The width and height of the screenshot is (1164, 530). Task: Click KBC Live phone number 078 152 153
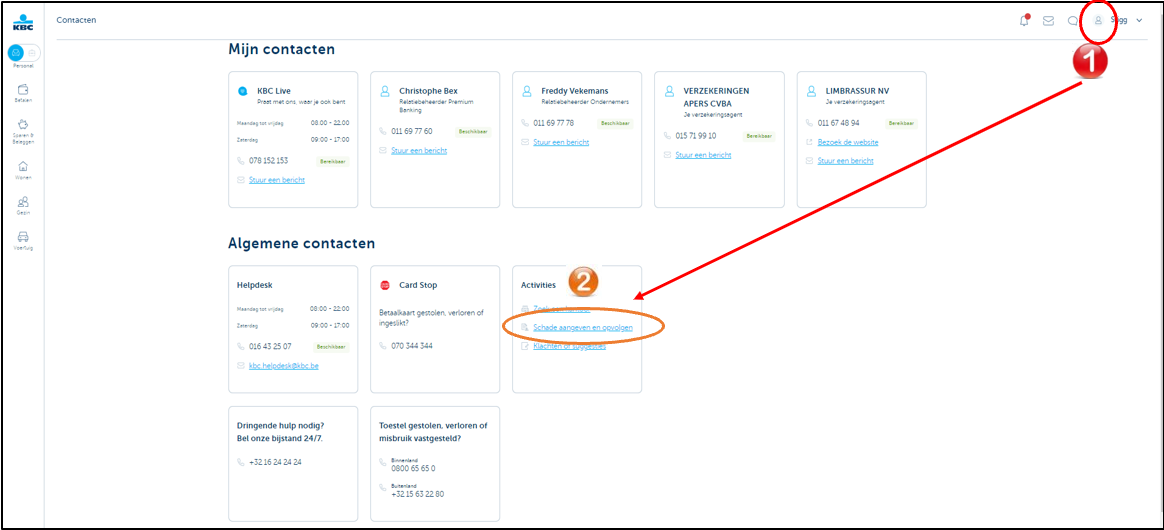click(x=269, y=160)
